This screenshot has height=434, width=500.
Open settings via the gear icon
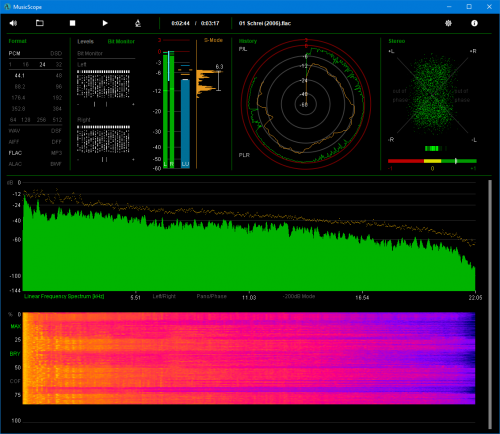tap(448, 23)
